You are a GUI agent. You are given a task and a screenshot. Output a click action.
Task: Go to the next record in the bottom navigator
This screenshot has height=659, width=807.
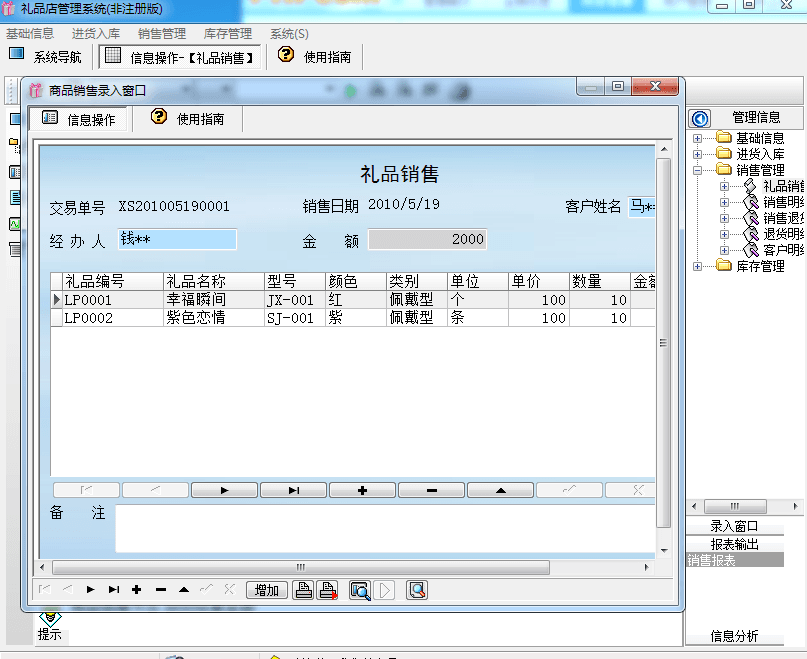[91, 589]
